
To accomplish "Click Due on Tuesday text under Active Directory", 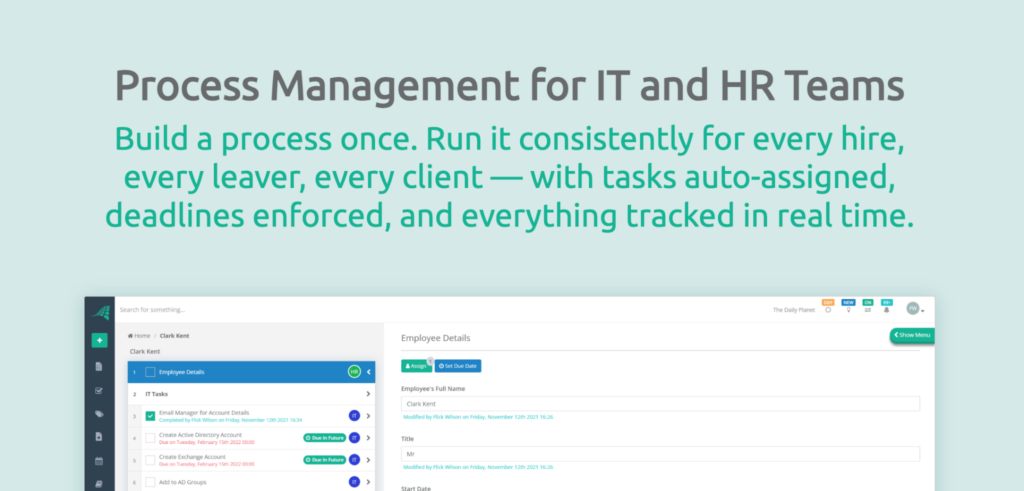I will (x=206, y=442).
